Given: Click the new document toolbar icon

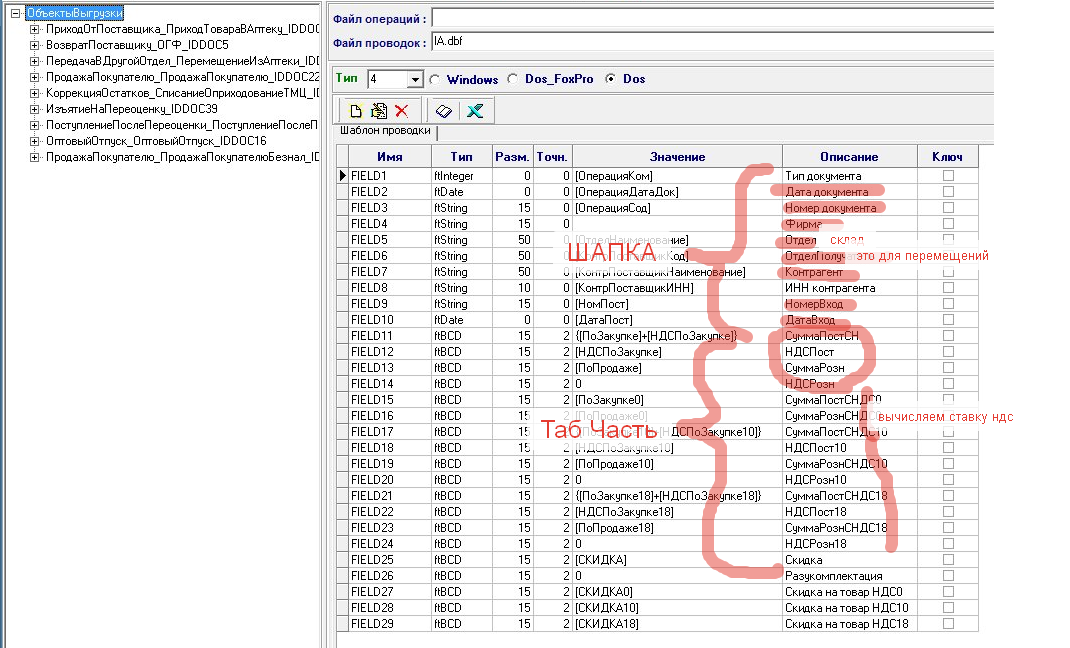Looking at the screenshot, I should [x=355, y=111].
